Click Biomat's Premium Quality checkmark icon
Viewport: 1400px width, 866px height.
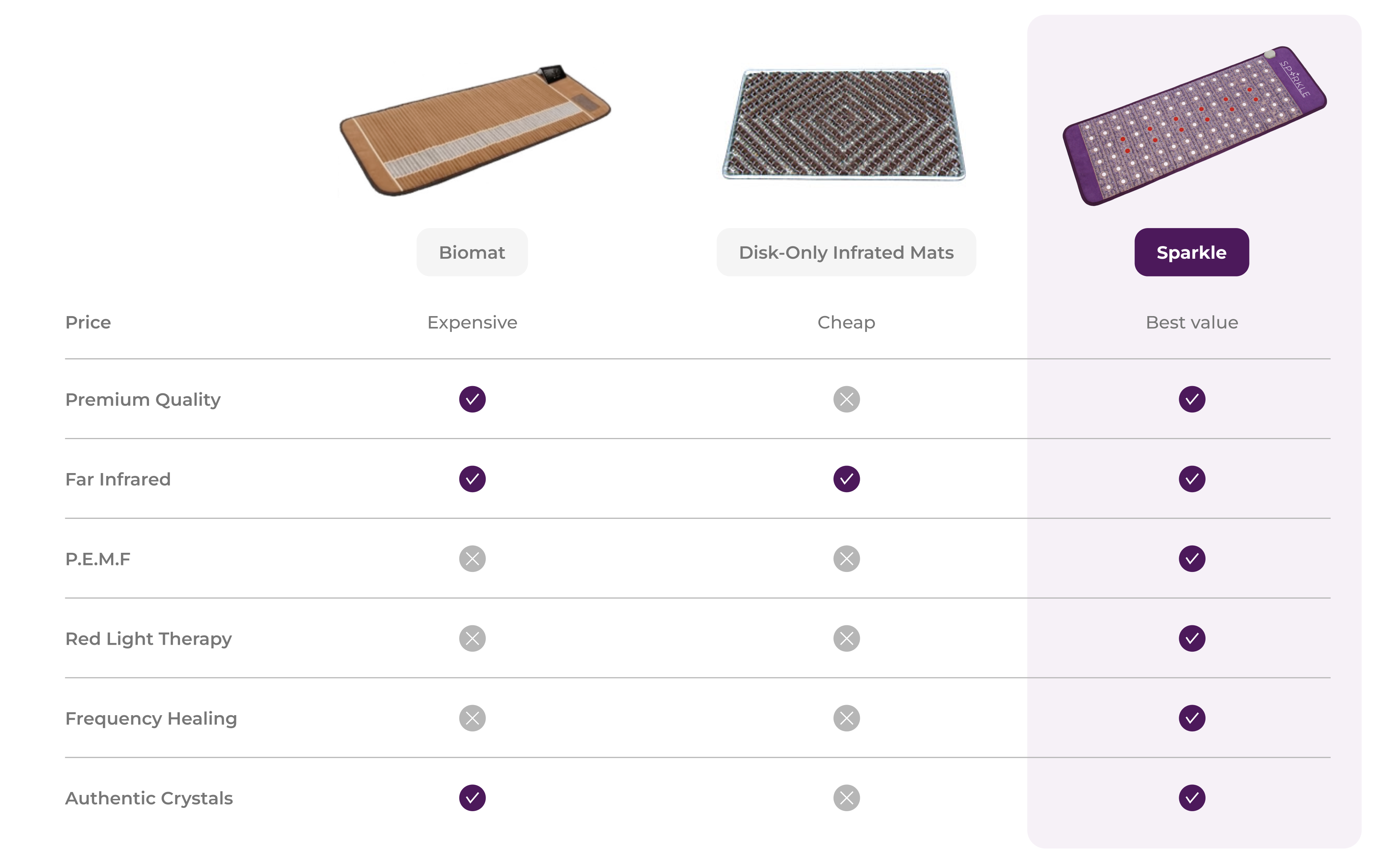tap(472, 399)
